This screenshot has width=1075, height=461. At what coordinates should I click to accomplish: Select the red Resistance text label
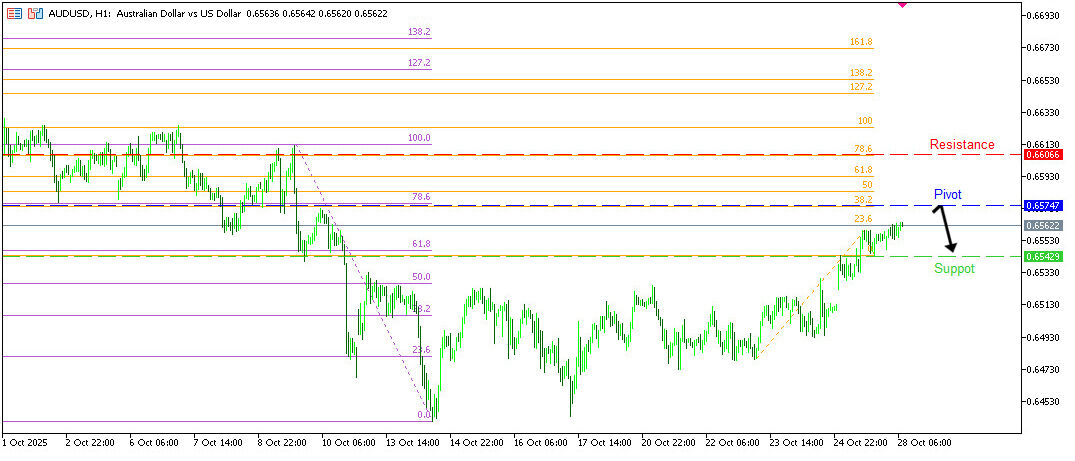(961, 144)
